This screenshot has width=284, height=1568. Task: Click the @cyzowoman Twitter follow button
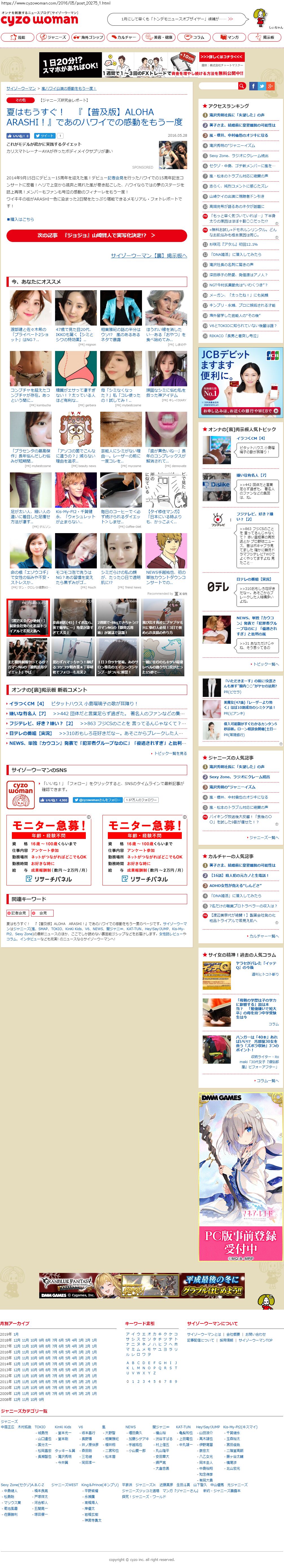tap(97, 800)
